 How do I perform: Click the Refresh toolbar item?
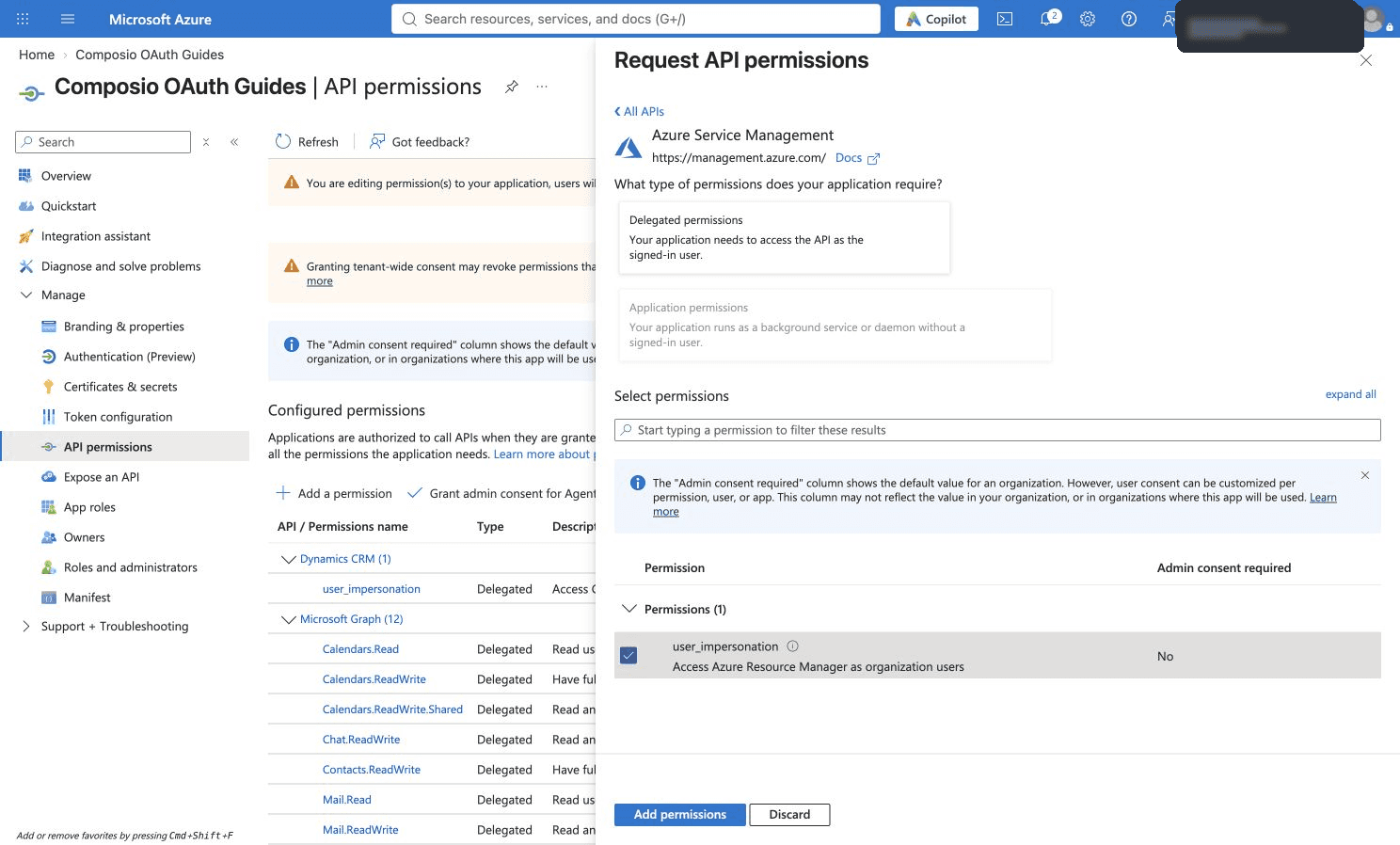tap(307, 142)
